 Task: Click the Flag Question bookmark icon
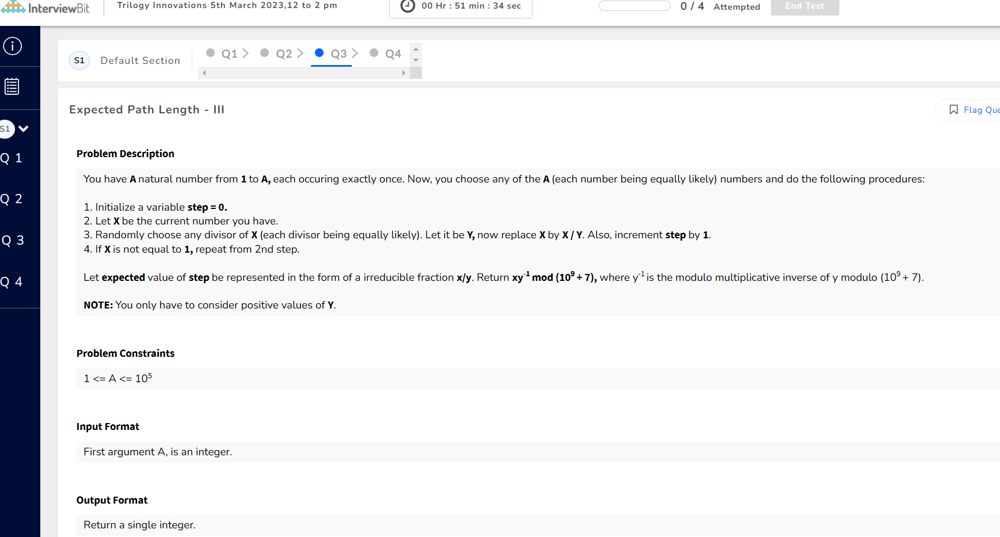click(953, 110)
